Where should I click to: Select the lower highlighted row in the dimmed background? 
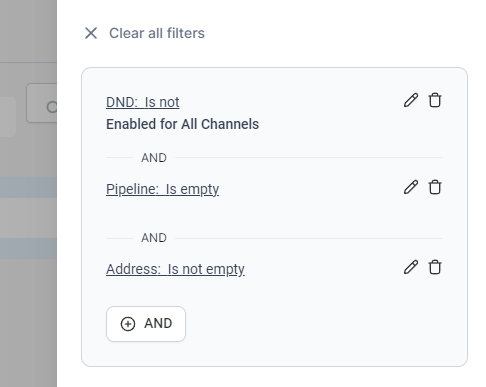point(28,248)
